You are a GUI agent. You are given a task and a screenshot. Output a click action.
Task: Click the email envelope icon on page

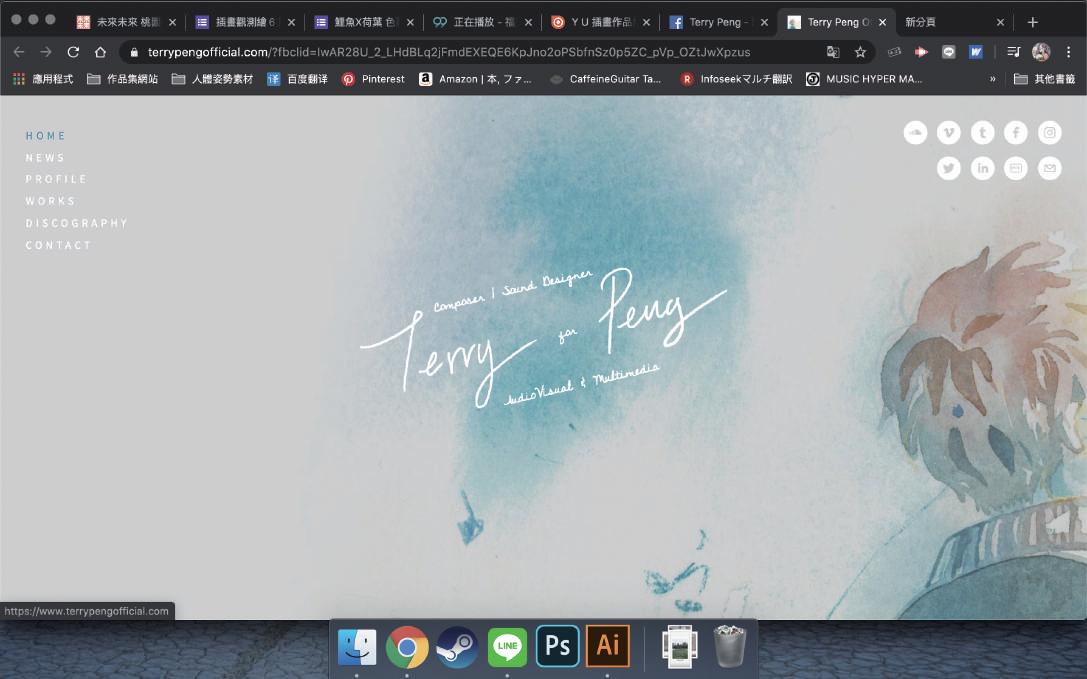tap(1050, 168)
